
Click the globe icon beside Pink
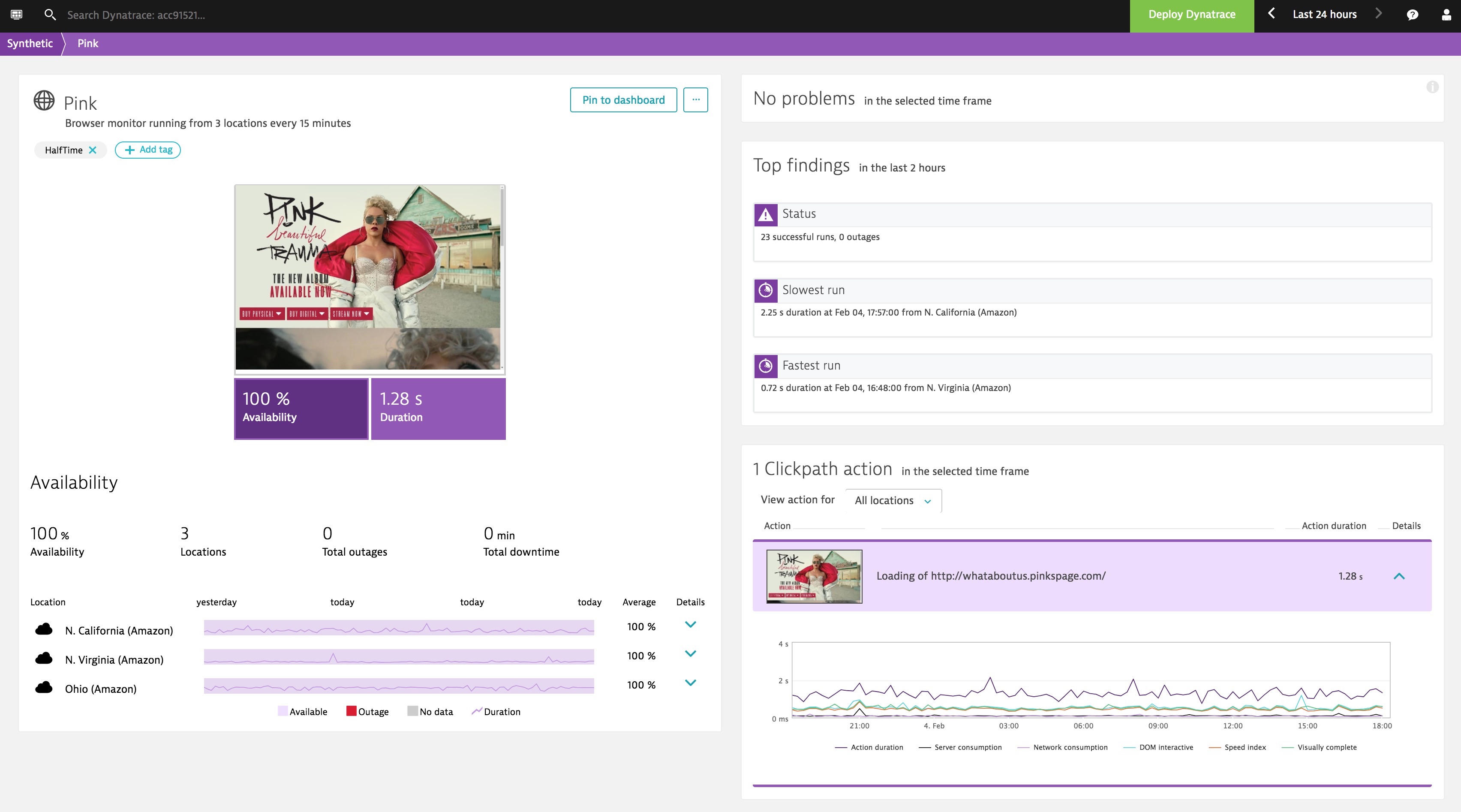click(x=44, y=101)
